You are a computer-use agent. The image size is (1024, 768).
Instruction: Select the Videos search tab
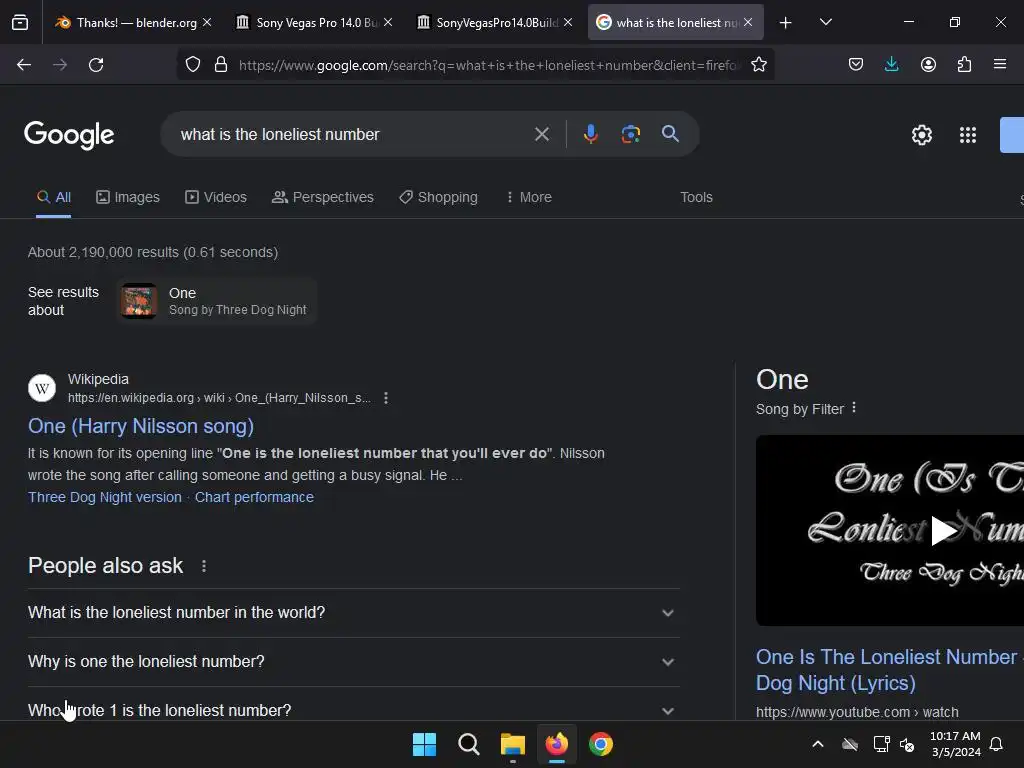tap(216, 197)
